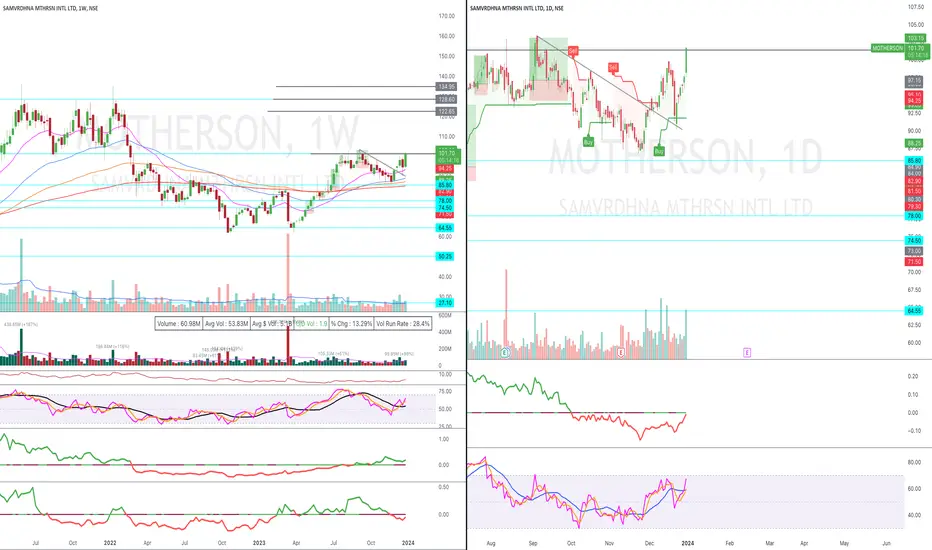Click the Sep label on daily time axis

pyautogui.click(x=533, y=543)
